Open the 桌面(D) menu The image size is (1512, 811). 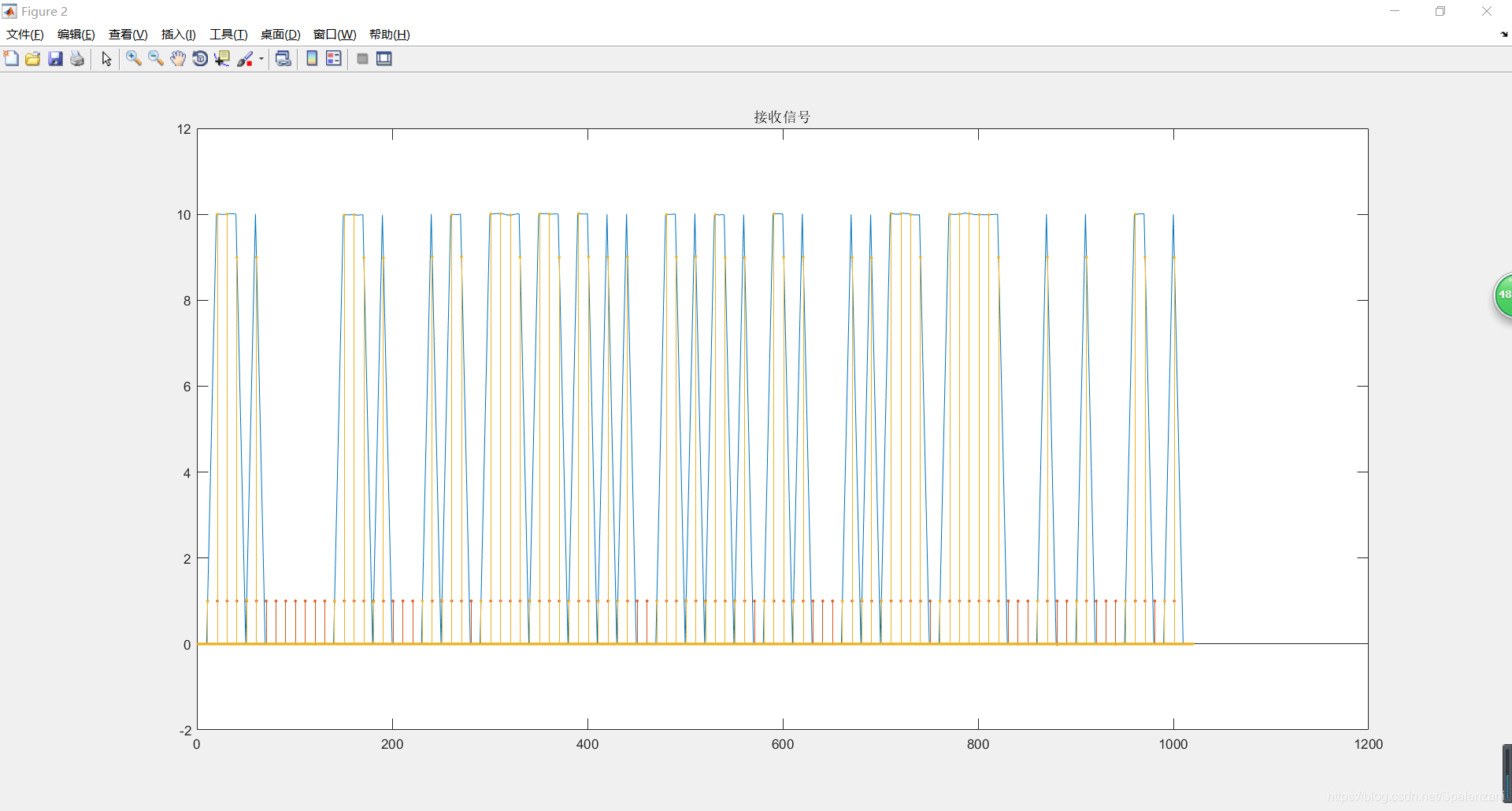coord(280,35)
